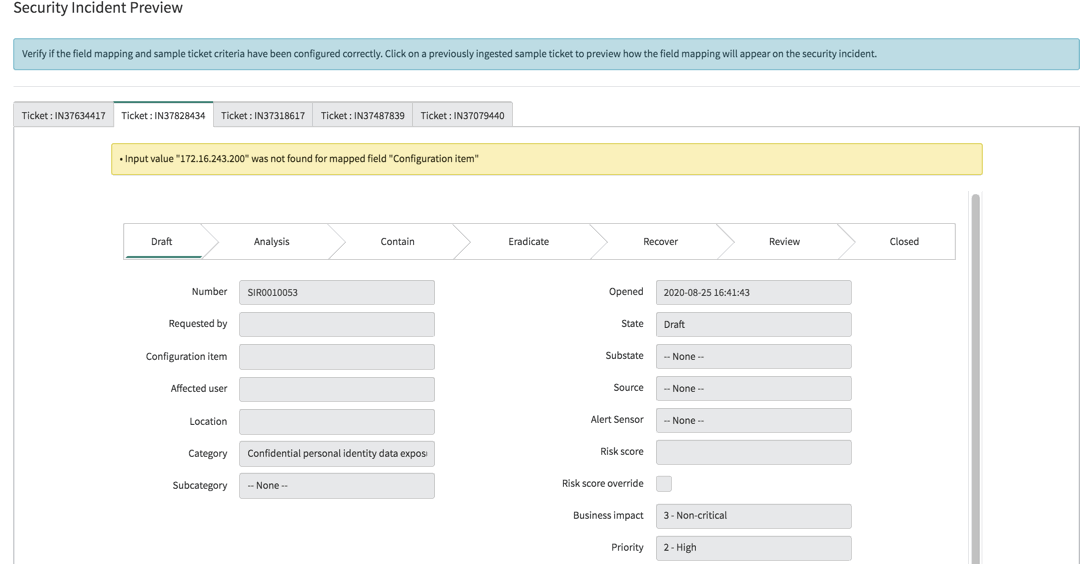Click the Configuration item label
The height and width of the screenshot is (564, 1080).
186,356
